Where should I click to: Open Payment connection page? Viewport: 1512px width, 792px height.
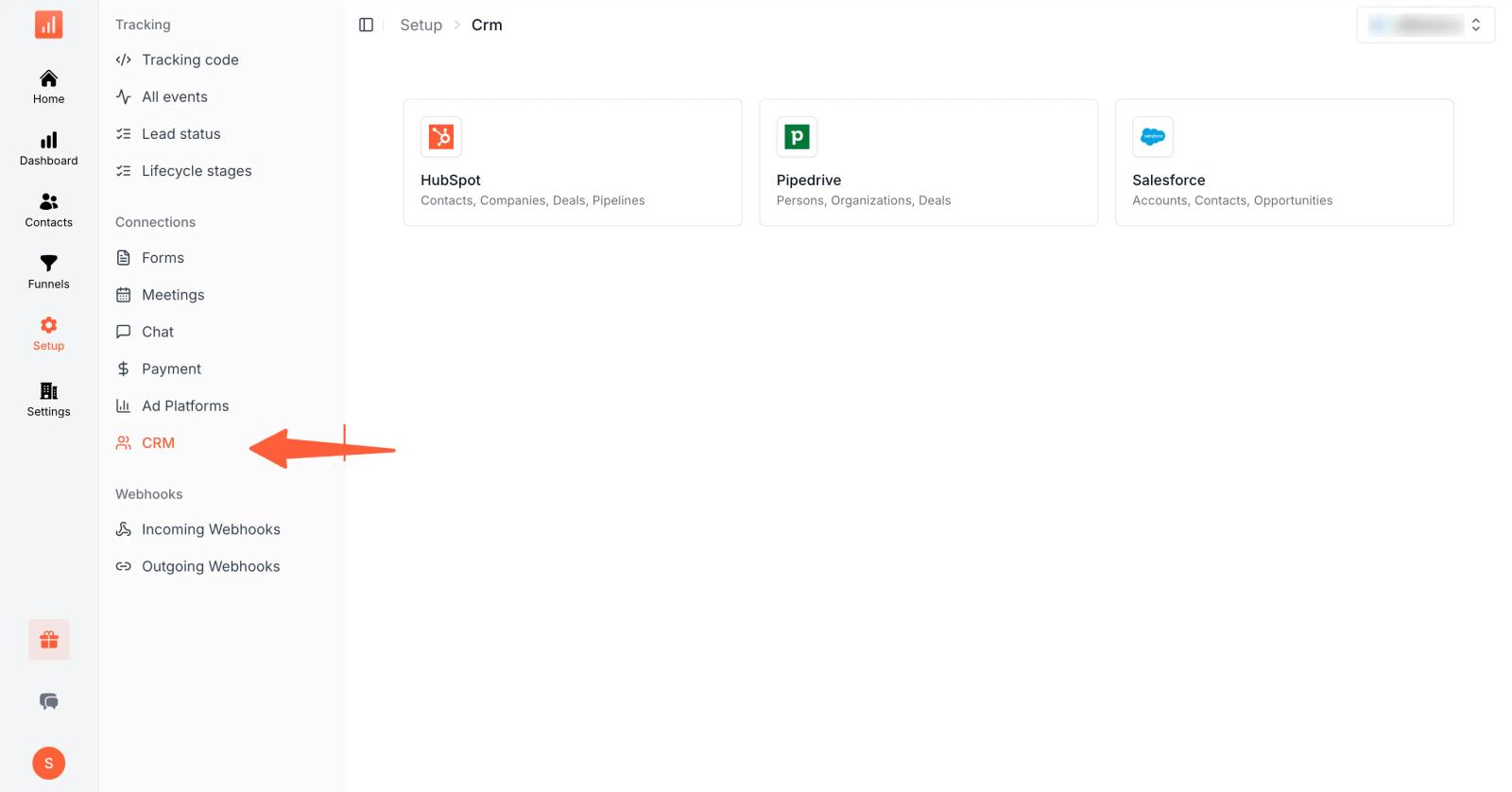[x=171, y=368]
